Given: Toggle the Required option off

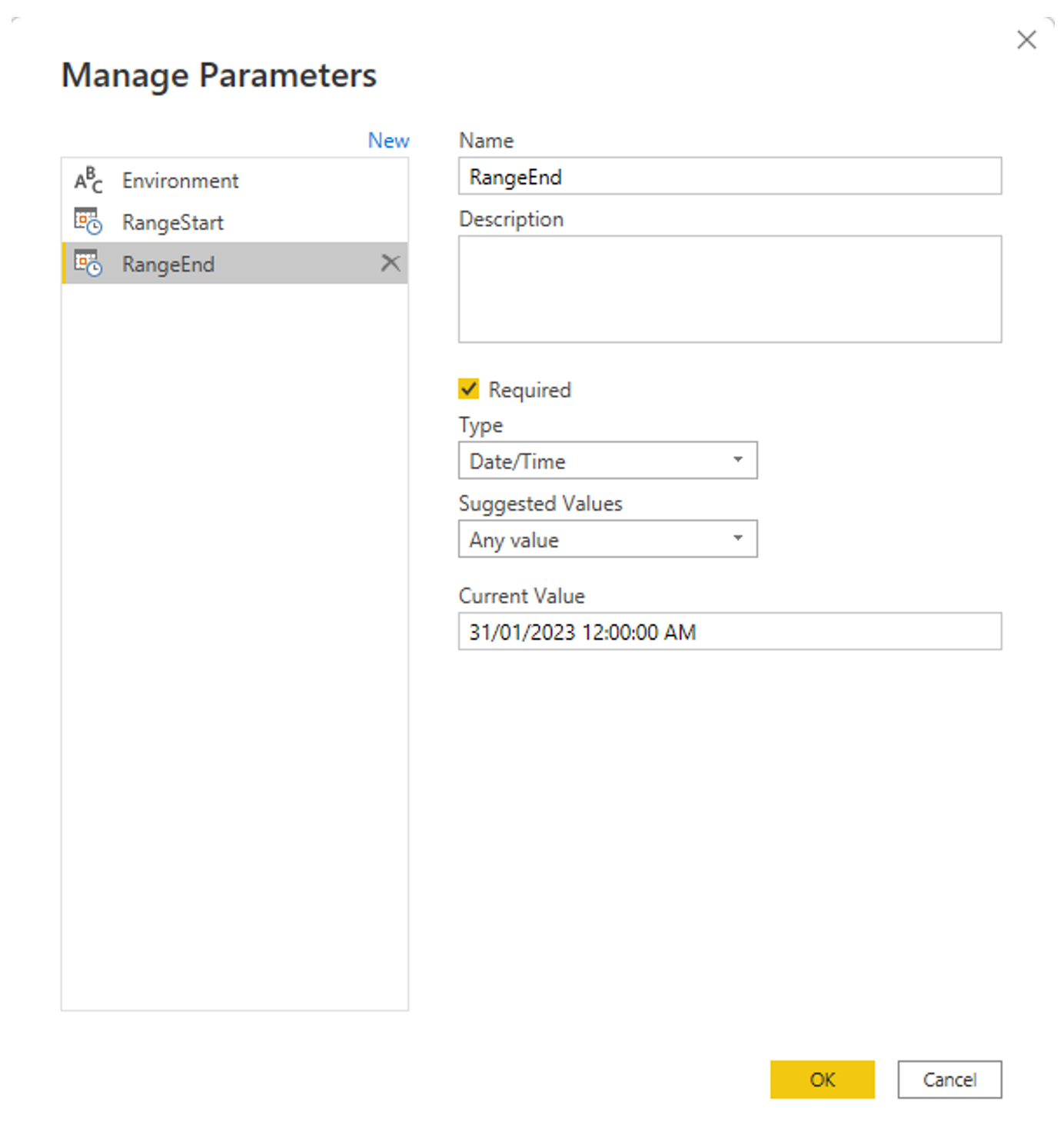Looking at the screenshot, I should [468, 389].
